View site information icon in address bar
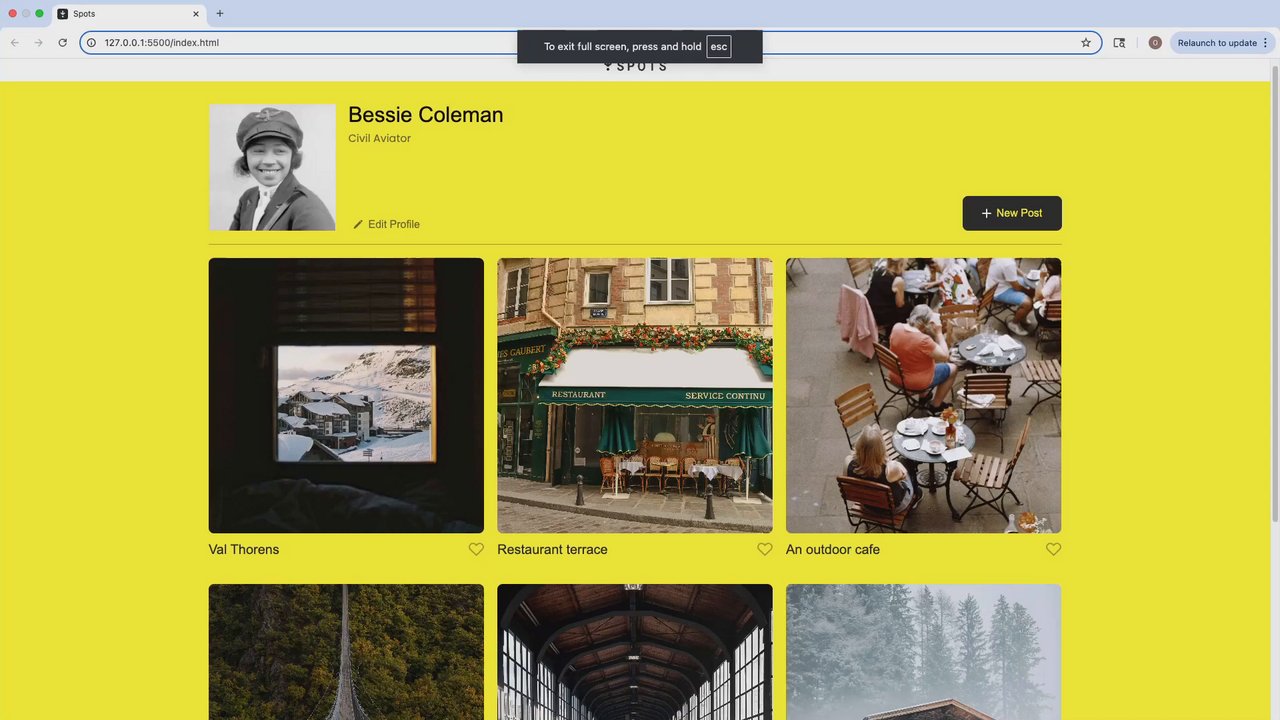Image resolution: width=1280 pixels, height=720 pixels. (91, 43)
